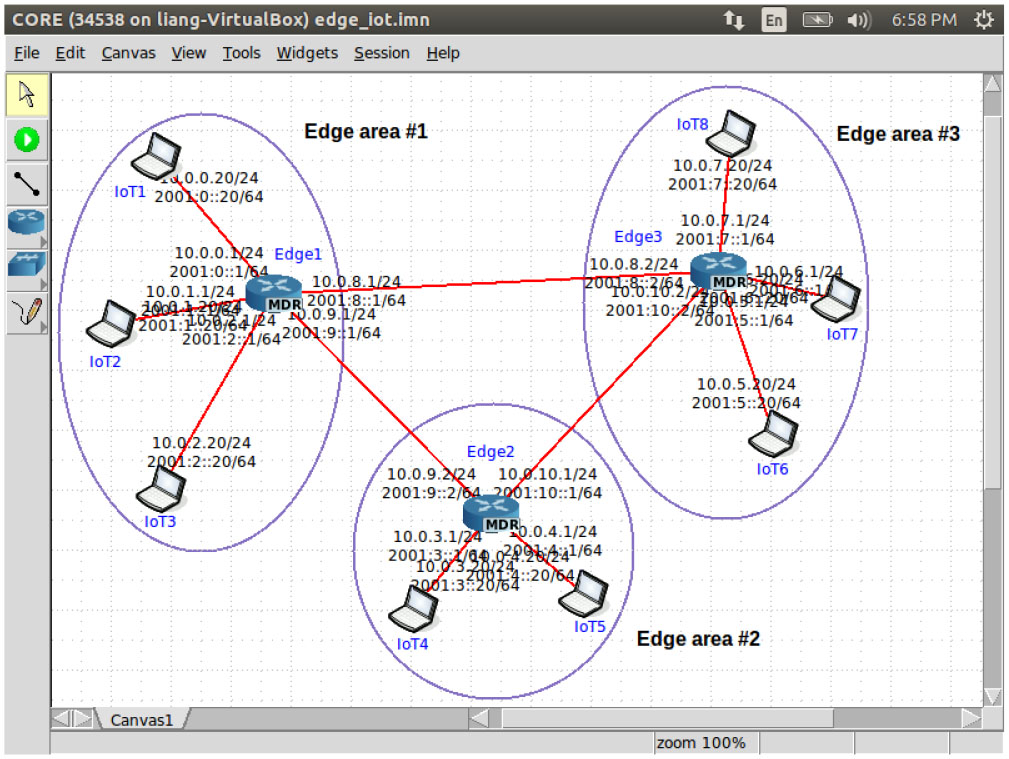The height and width of the screenshot is (759, 1009).
Task: Click the Edge1 MDR router node
Action: point(272,293)
